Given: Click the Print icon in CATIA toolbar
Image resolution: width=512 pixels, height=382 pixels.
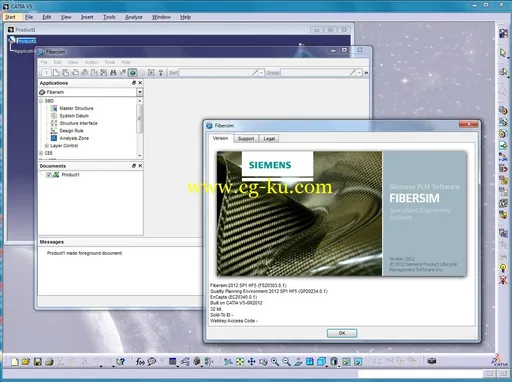Looking at the screenshot, I should tap(49, 361).
